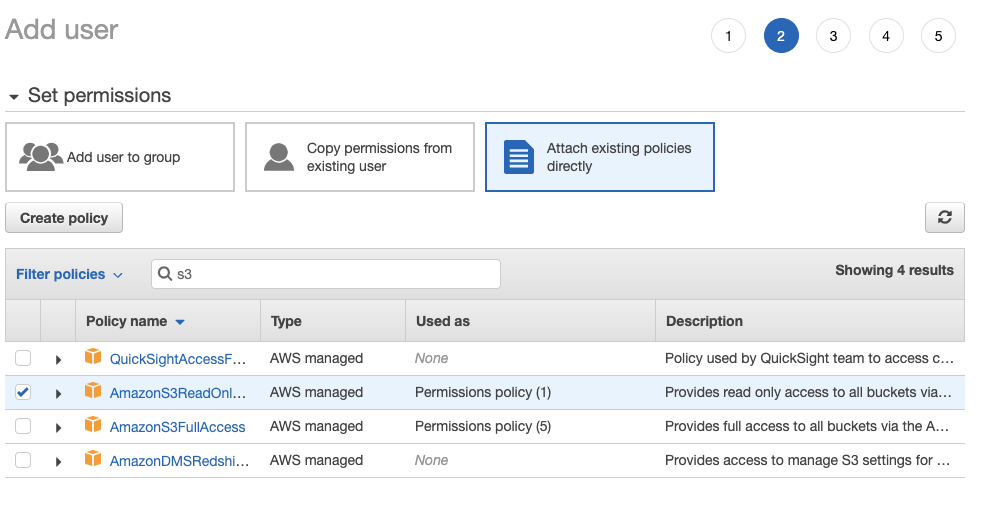999x532 pixels.
Task: Choose Attach existing policies directly
Action: tap(600, 157)
